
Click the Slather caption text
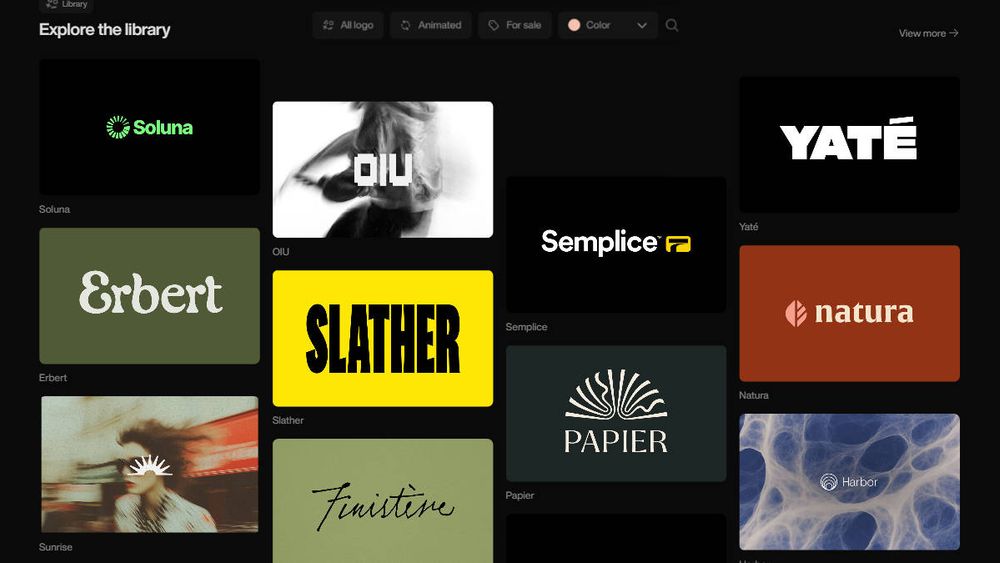(288, 420)
